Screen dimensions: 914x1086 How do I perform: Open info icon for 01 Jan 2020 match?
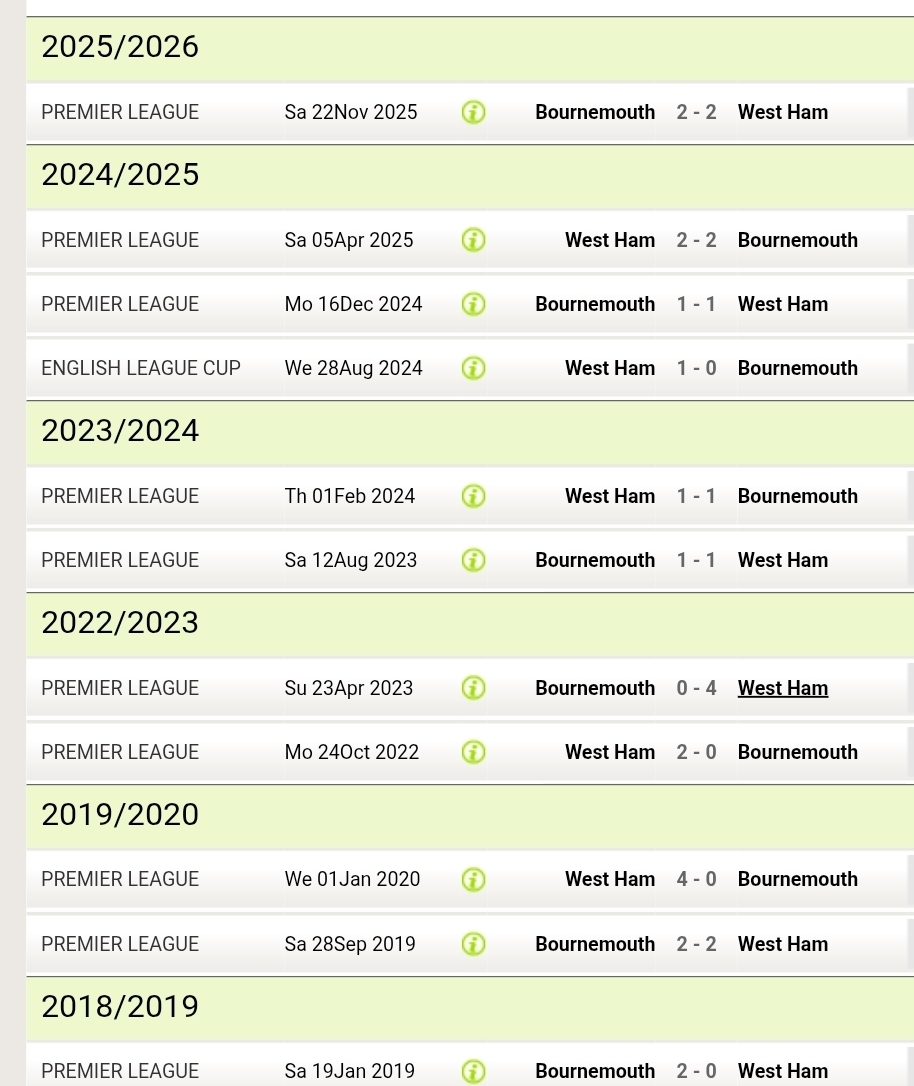click(x=474, y=879)
